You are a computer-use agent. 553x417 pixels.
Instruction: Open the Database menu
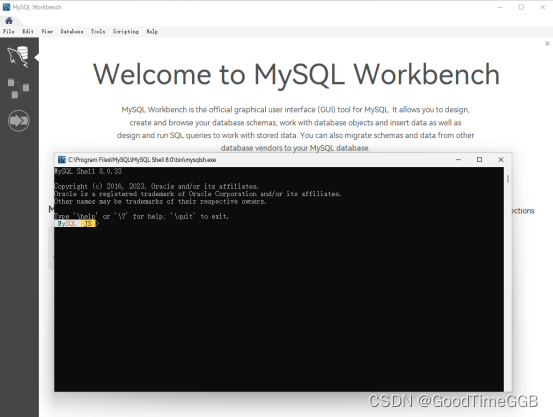pyautogui.click(x=72, y=31)
